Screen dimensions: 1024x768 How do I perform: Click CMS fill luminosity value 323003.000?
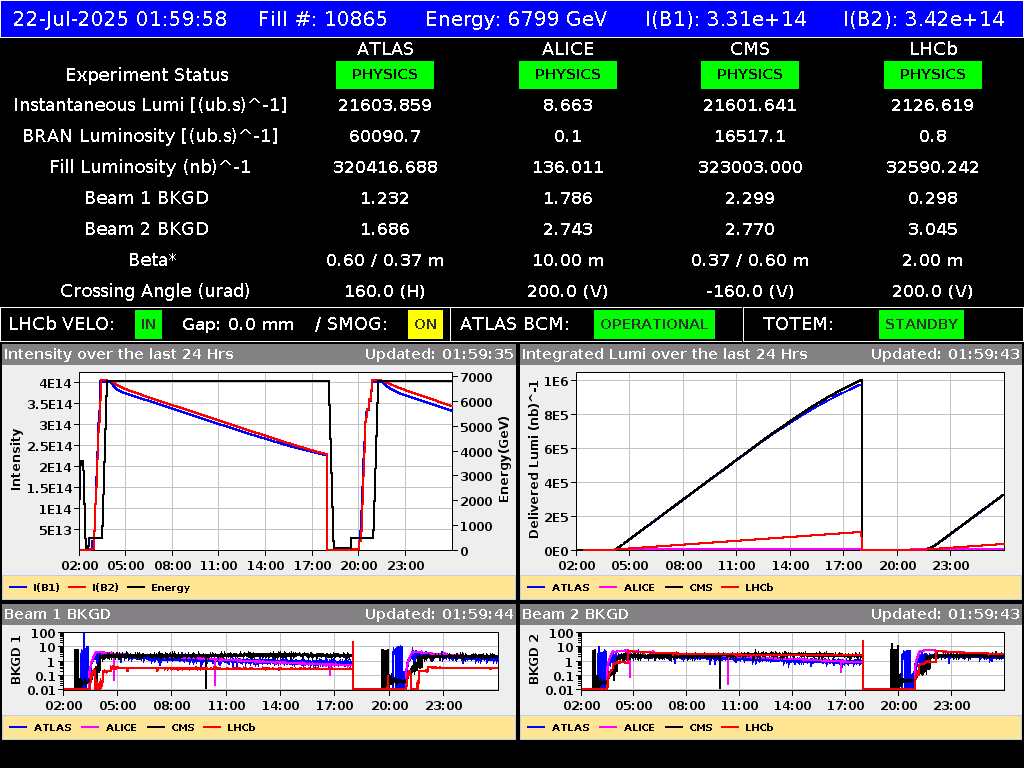pos(750,167)
